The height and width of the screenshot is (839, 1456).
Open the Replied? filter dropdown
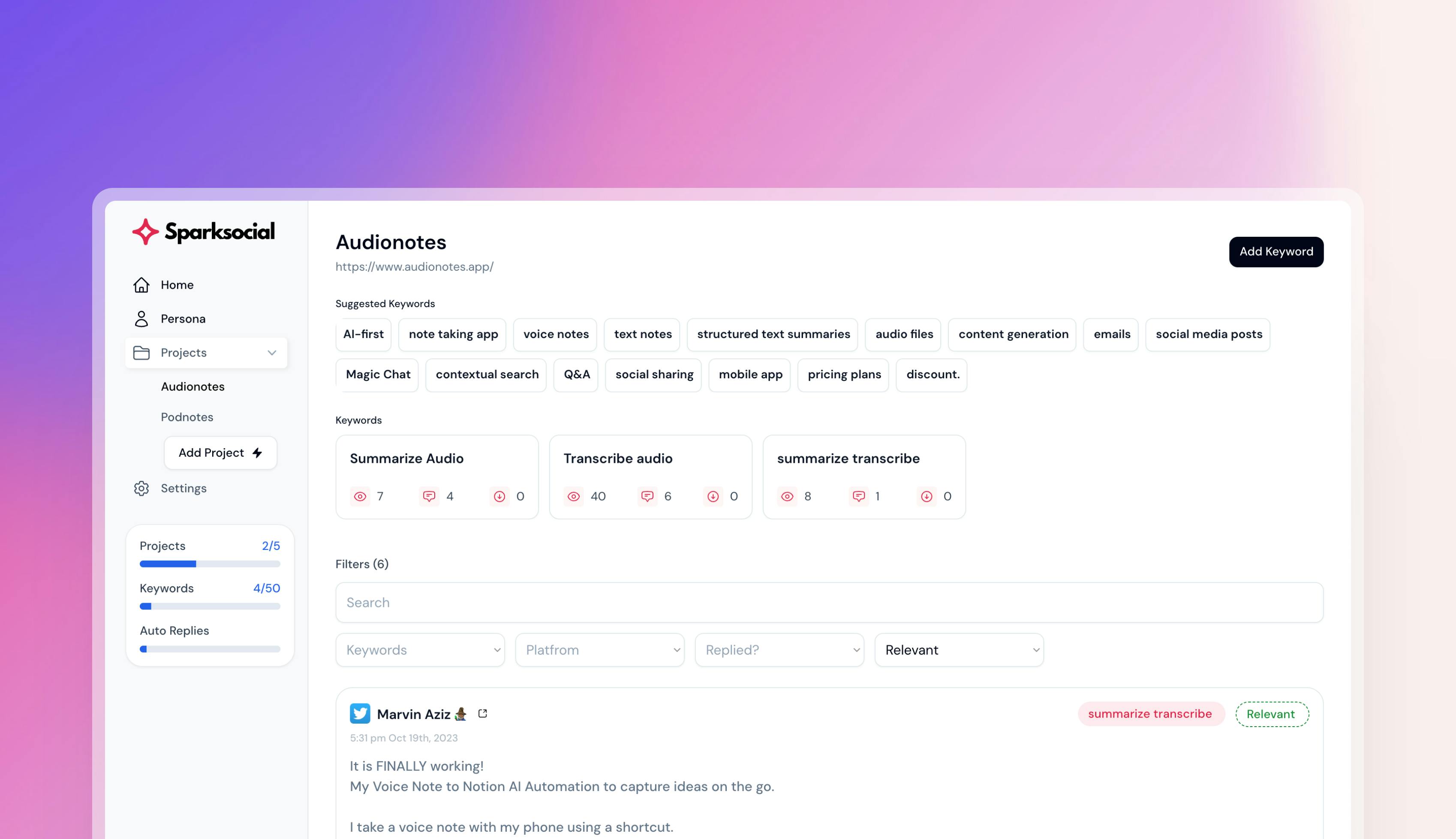(779, 650)
